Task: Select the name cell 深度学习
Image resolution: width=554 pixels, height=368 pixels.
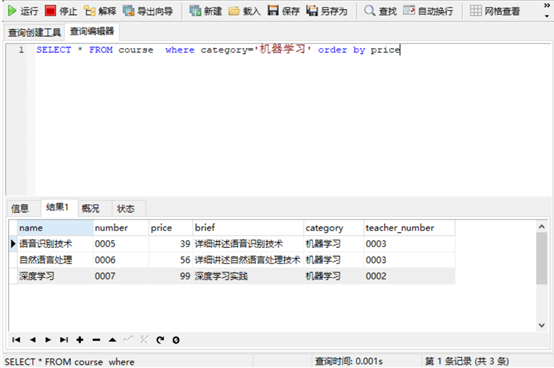Action: (x=55, y=276)
